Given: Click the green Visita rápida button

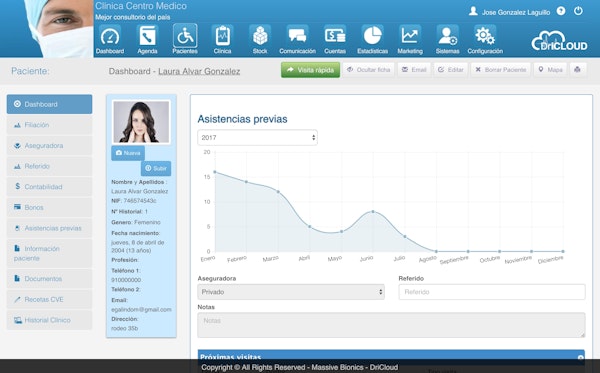Looking at the screenshot, I should 310,70.
